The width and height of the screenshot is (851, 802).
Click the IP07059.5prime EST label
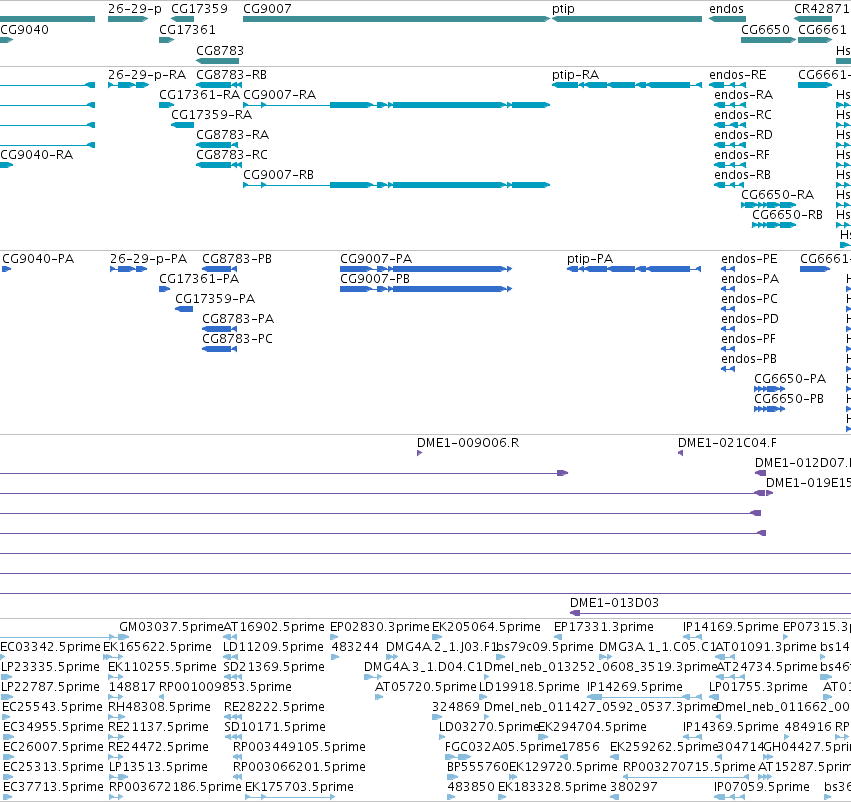(761, 787)
